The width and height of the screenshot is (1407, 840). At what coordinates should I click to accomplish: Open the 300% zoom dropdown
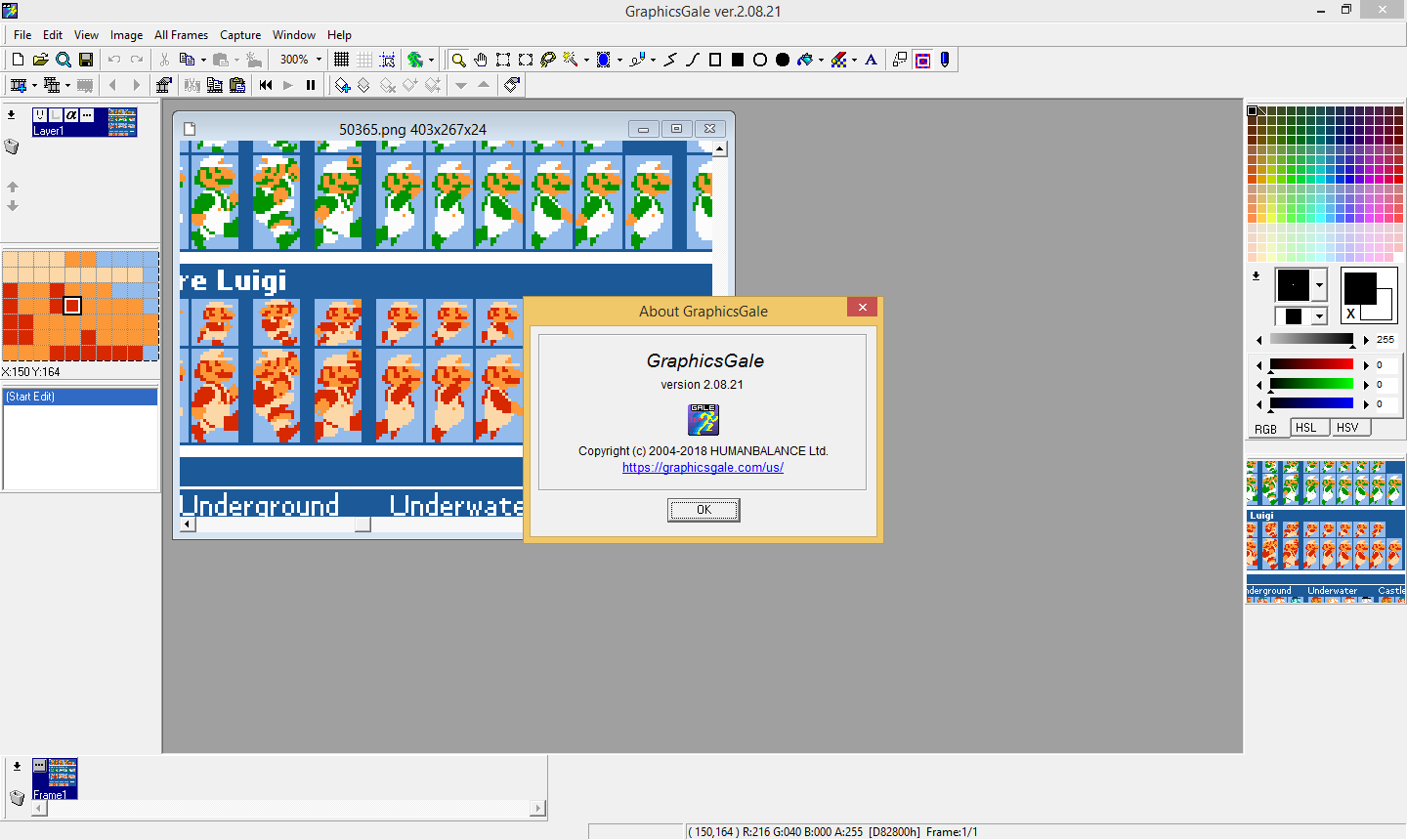pos(319,60)
